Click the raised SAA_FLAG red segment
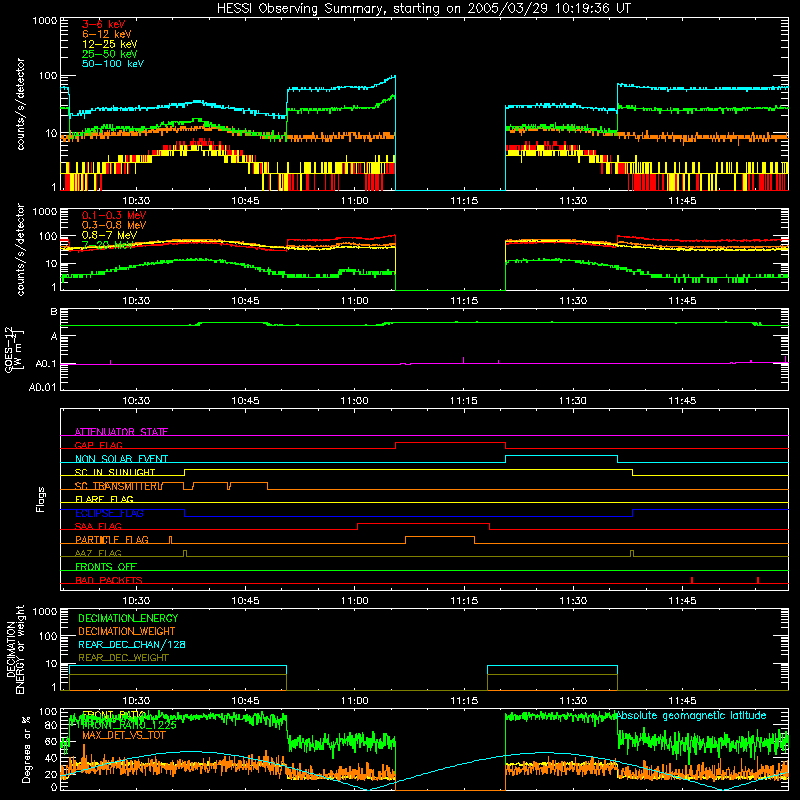This screenshot has height=800, width=800. click(423, 523)
